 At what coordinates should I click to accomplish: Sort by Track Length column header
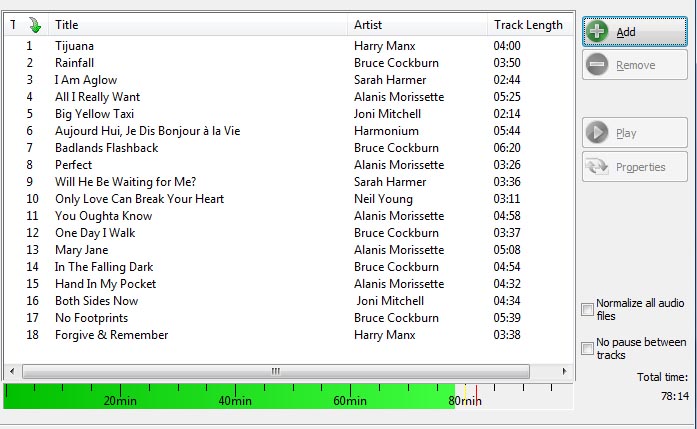[528, 24]
